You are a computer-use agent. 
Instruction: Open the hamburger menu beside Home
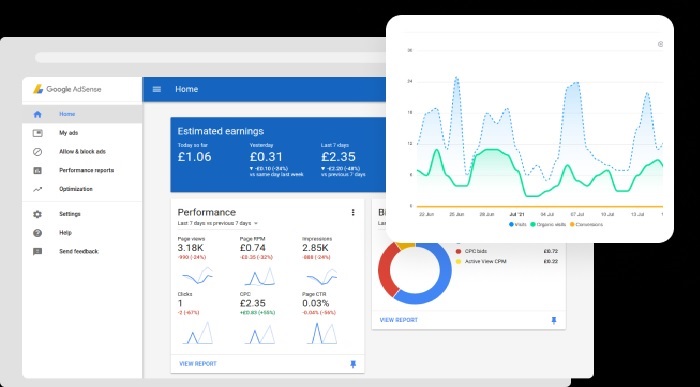[x=157, y=89]
